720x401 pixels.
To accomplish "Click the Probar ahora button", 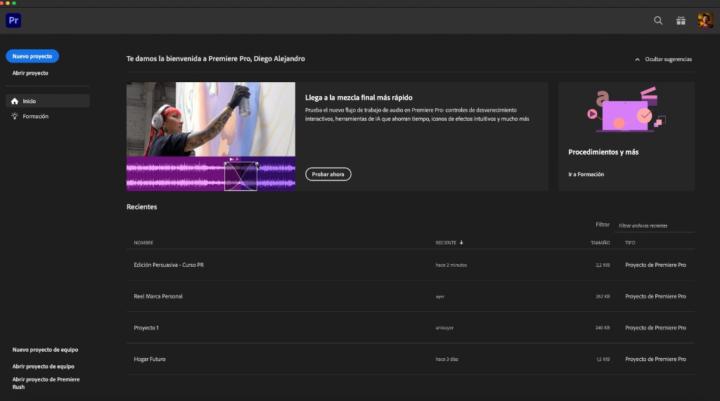I will point(328,174).
